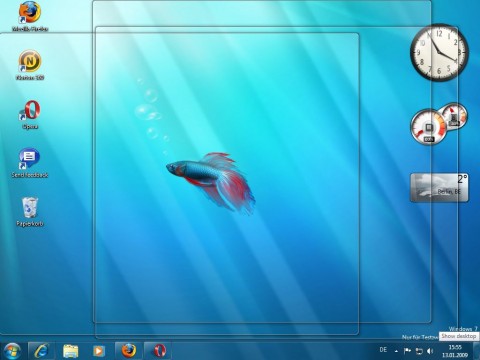Open the Mozilla Firefox desktop shortcut
Image resolution: width=480 pixels, height=360 pixels.
click(x=30, y=15)
